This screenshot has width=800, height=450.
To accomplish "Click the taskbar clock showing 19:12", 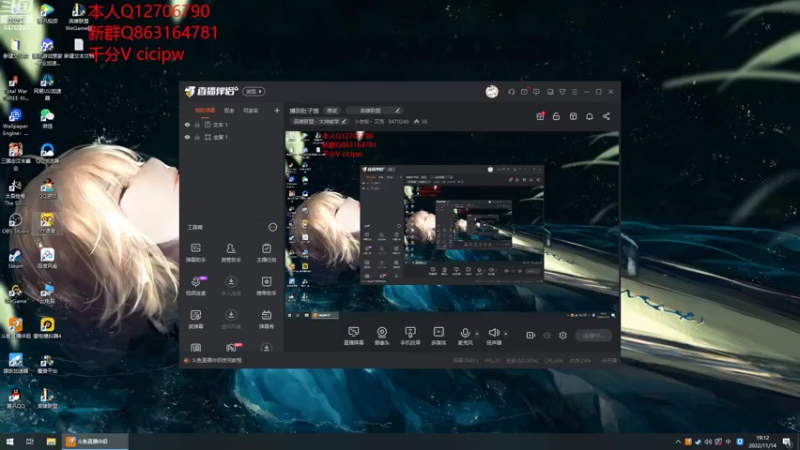I will [762, 441].
